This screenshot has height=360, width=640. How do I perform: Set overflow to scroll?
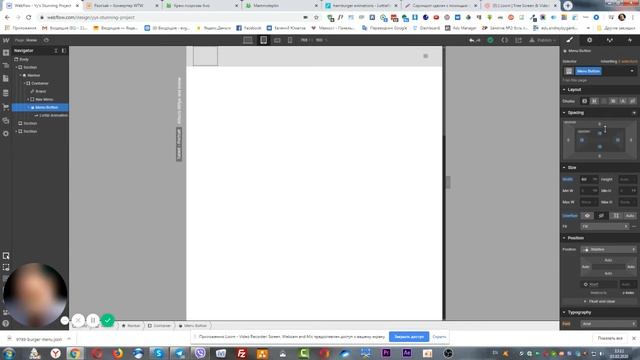pyautogui.click(x=616, y=216)
